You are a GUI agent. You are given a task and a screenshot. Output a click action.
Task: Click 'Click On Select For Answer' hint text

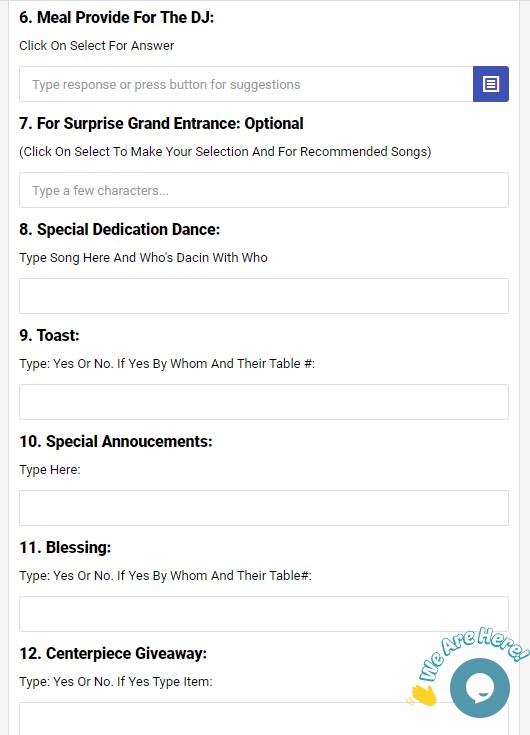coord(97,45)
